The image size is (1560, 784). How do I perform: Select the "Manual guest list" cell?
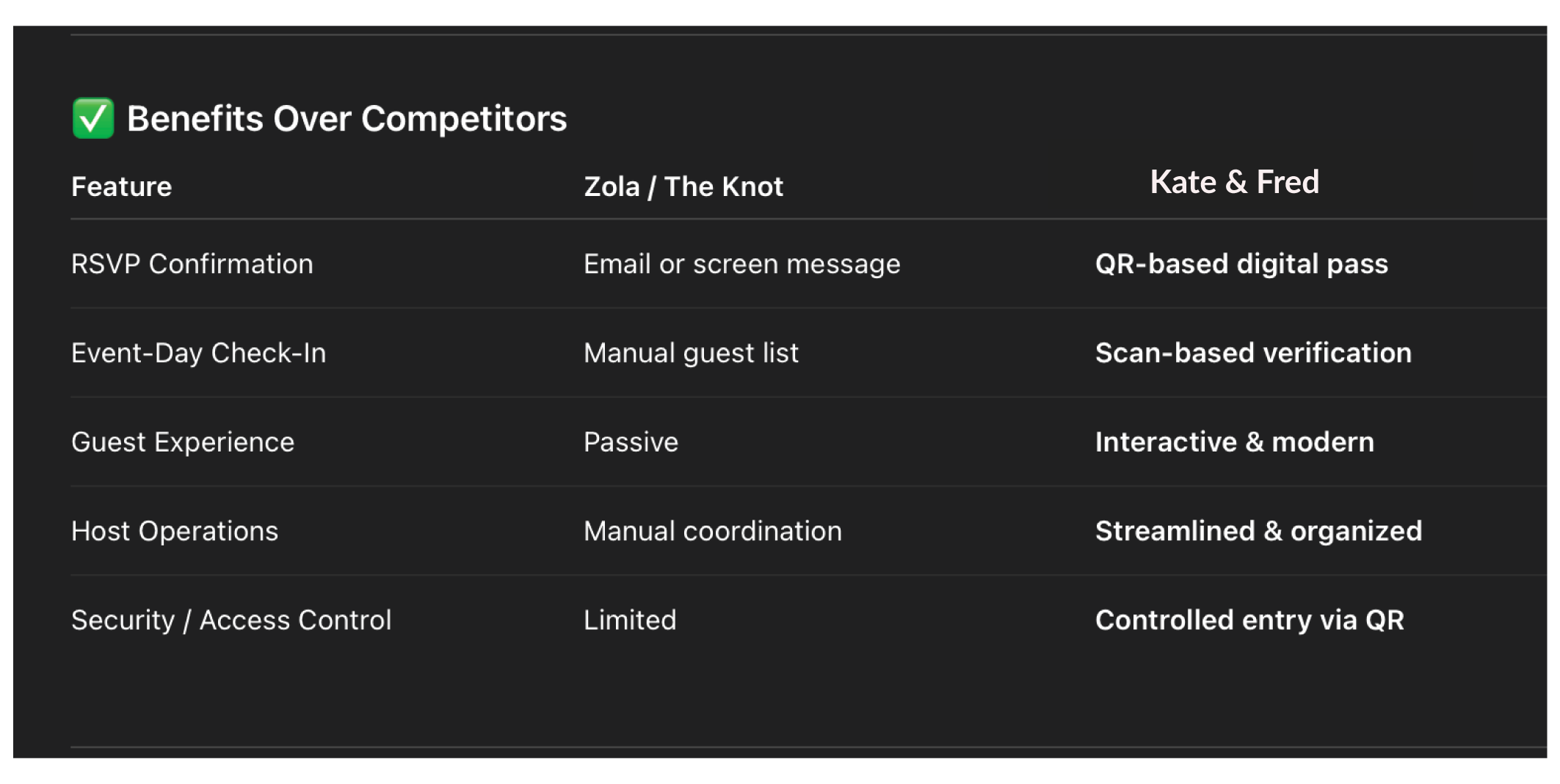point(691,353)
